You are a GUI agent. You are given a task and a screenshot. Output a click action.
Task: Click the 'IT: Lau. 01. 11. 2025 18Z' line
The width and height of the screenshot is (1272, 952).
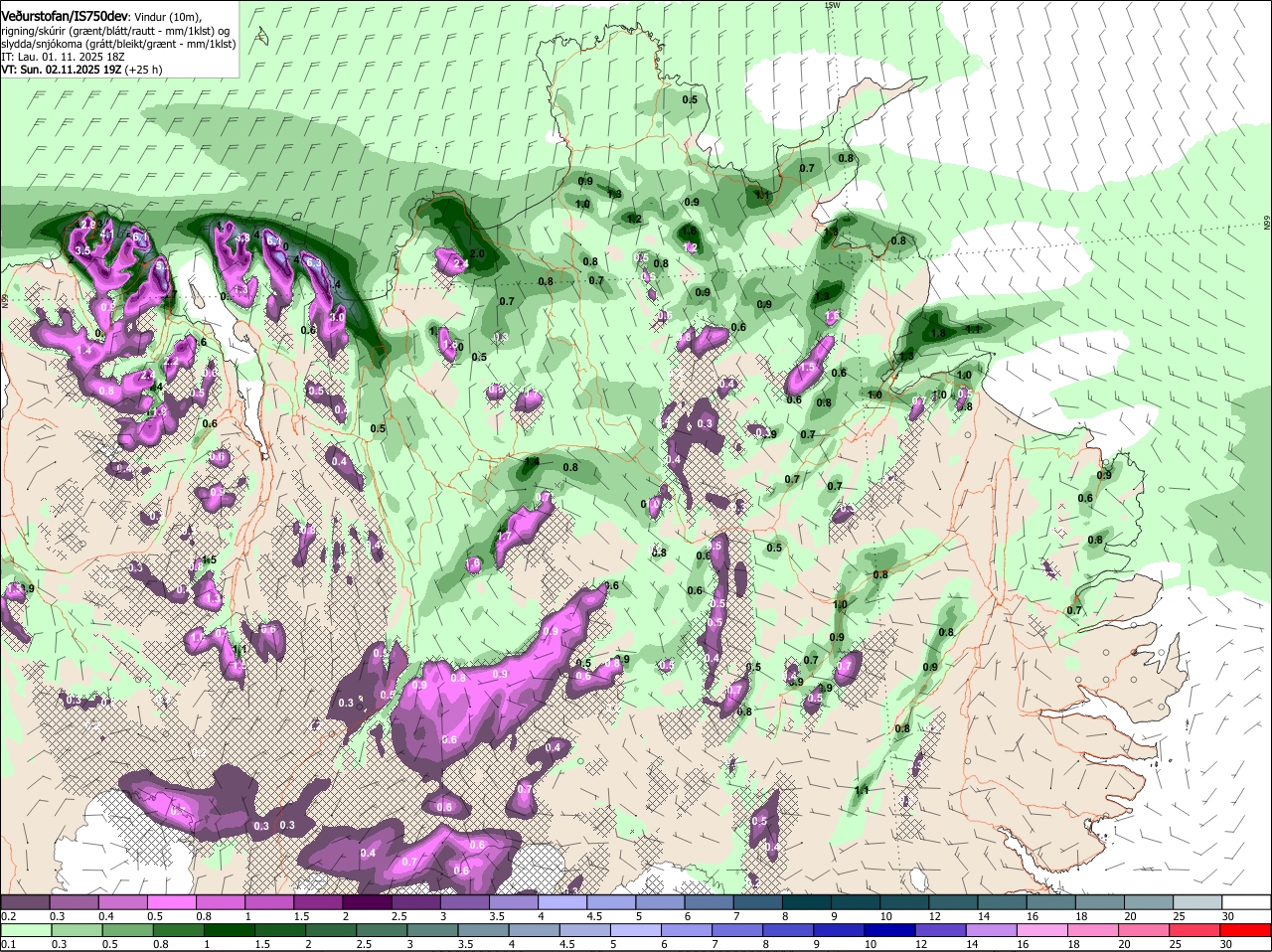pos(63,57)
